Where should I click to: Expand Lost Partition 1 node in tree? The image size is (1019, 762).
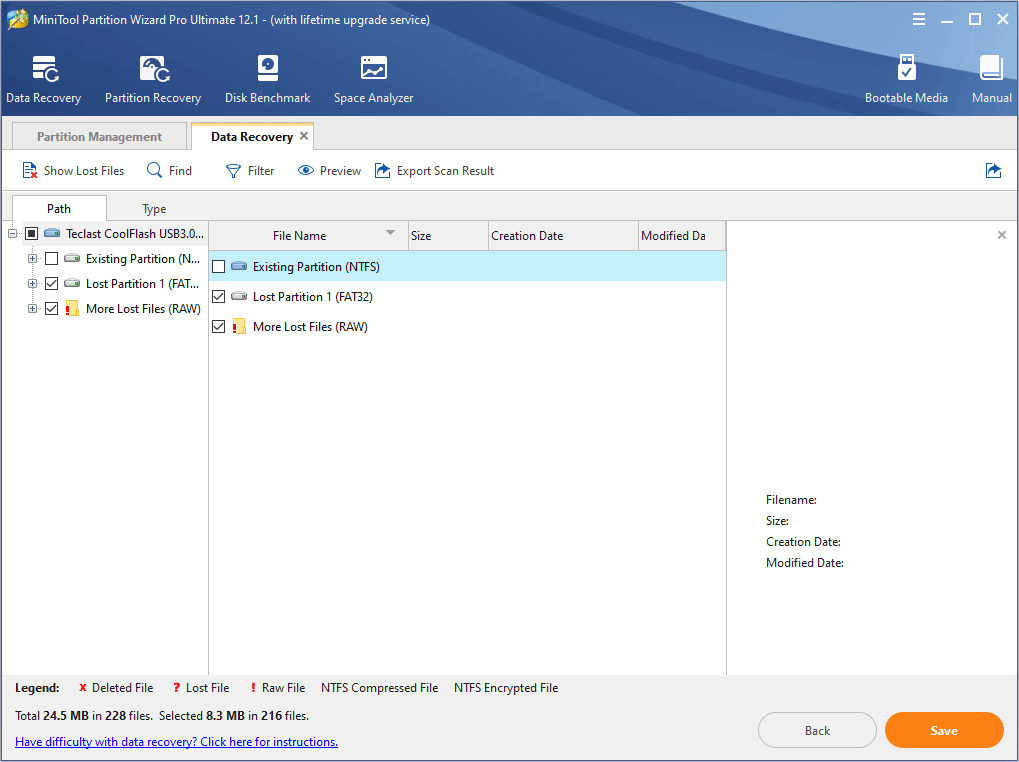tap(32, 283)
